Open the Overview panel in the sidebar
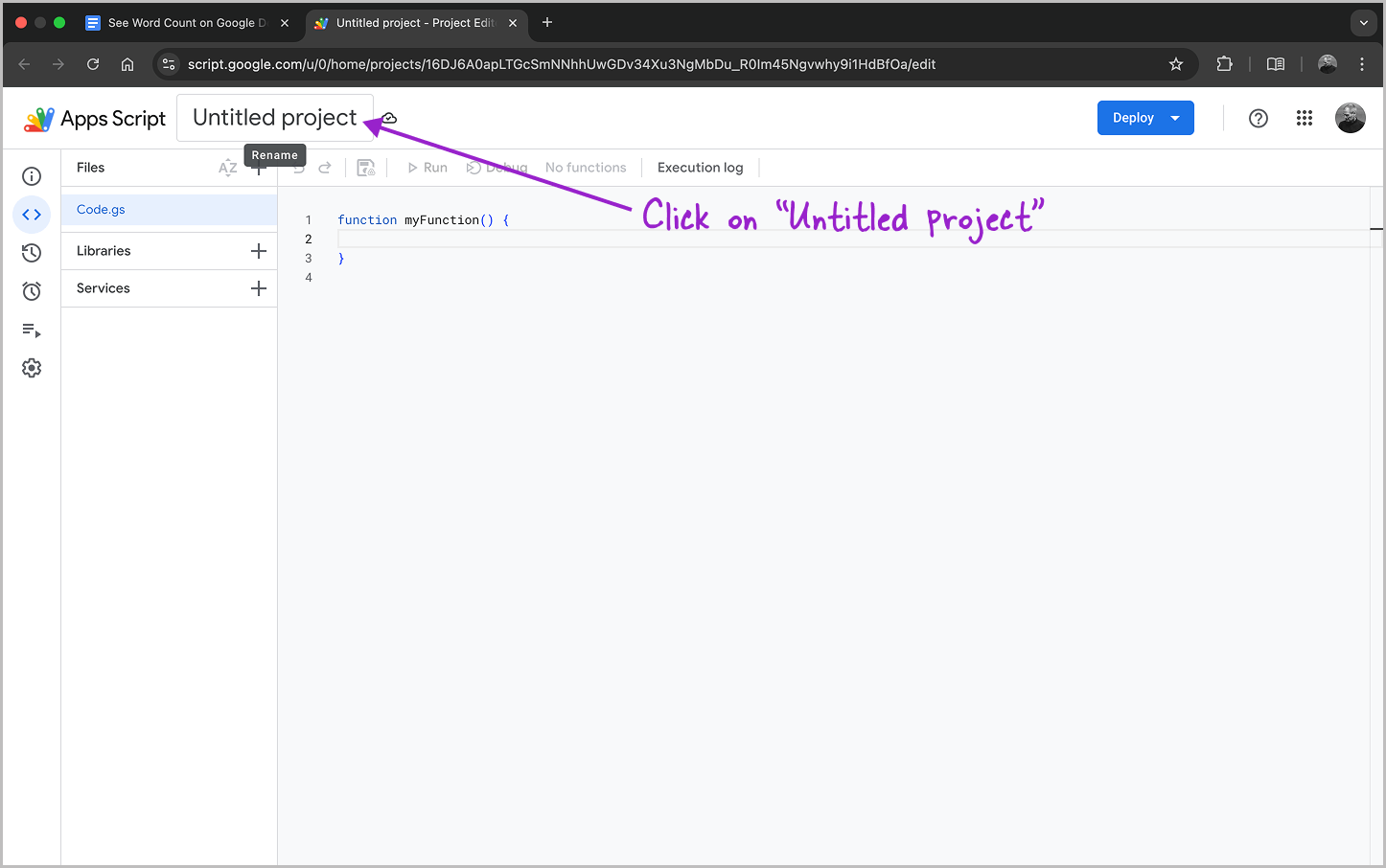Viewport: 1386px width, 868px height. (x=31, y=176)
